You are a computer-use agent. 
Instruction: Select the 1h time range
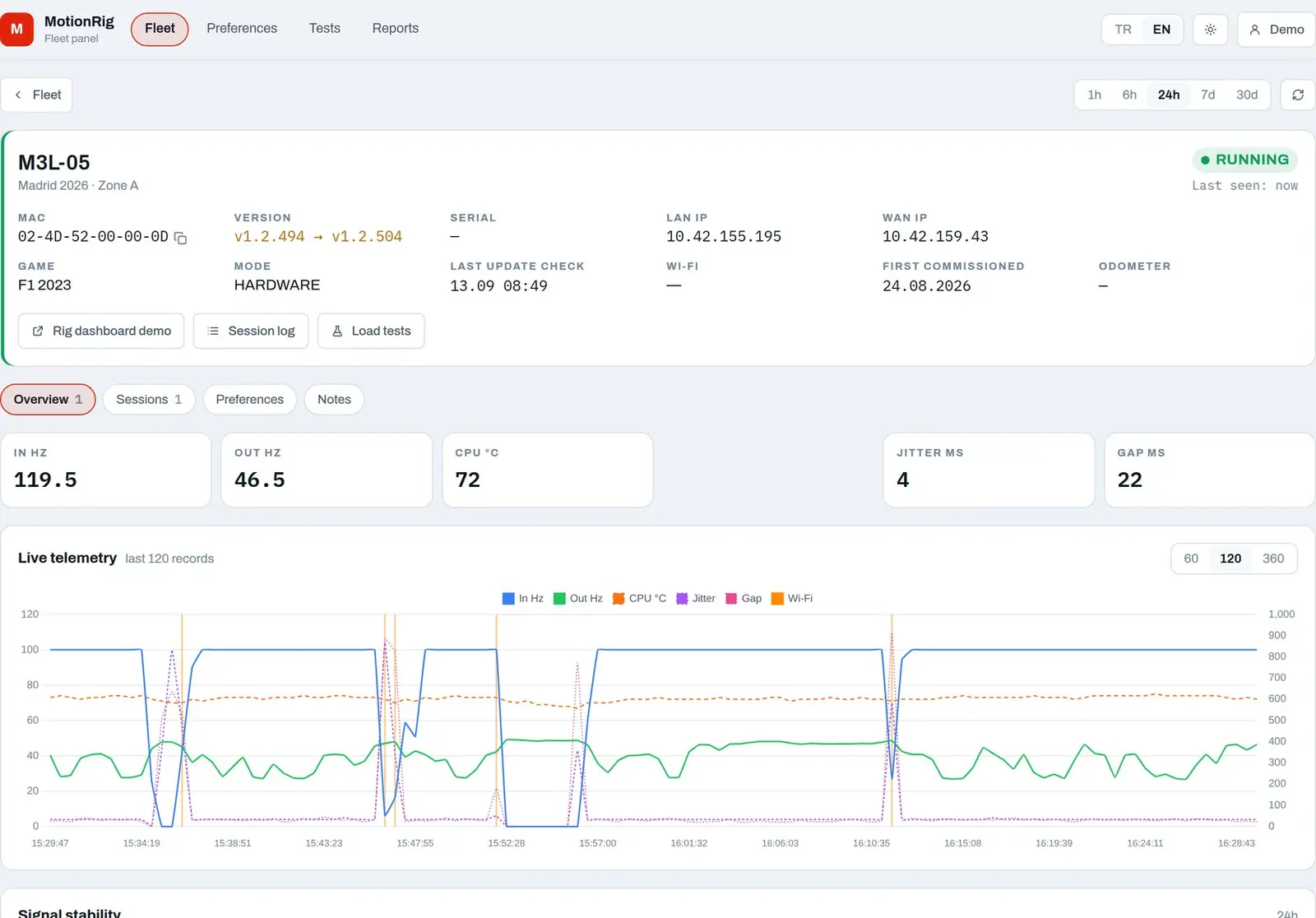click(x=1094, y=95)
